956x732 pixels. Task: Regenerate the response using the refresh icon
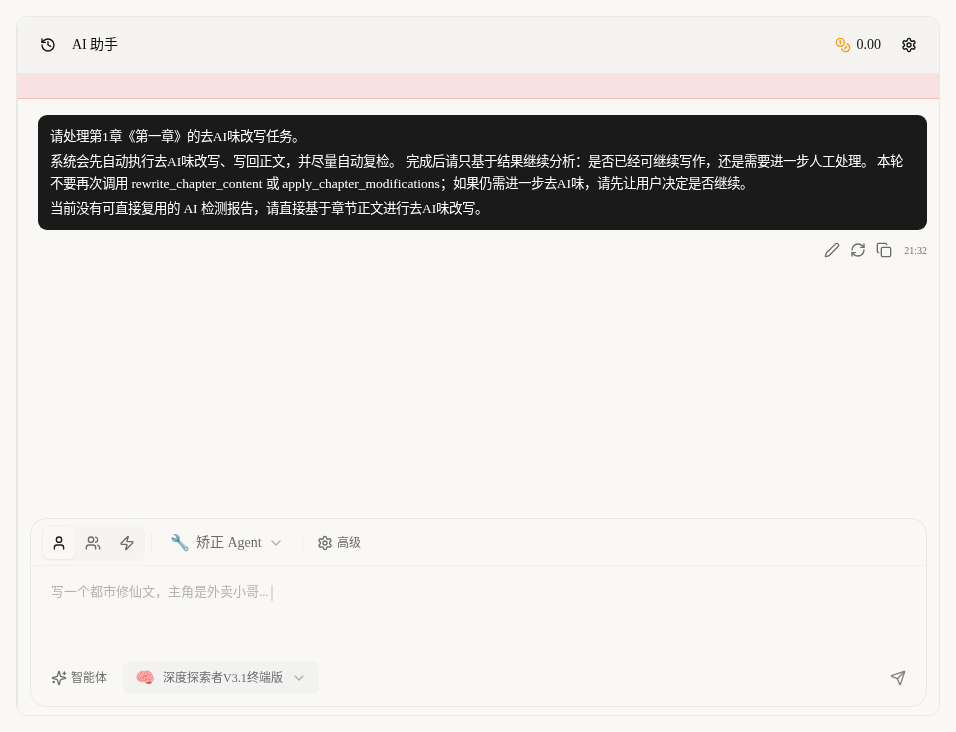pos(858,250)
